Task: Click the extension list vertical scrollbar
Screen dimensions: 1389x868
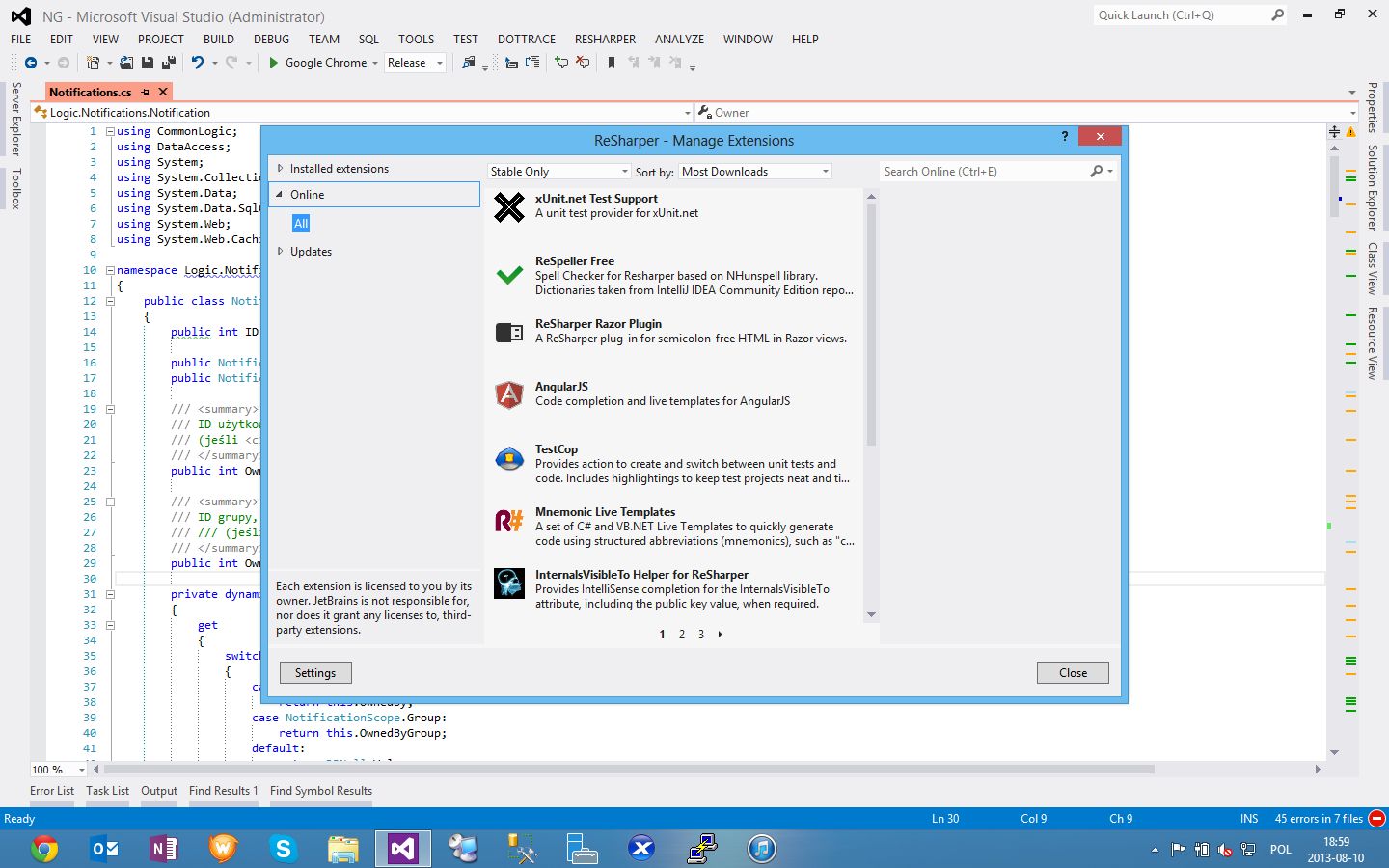Action: (871, 324)
